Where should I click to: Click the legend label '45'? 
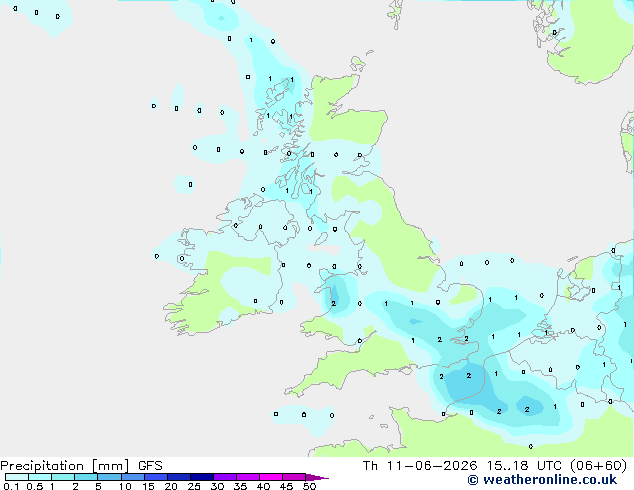[286, 486]
